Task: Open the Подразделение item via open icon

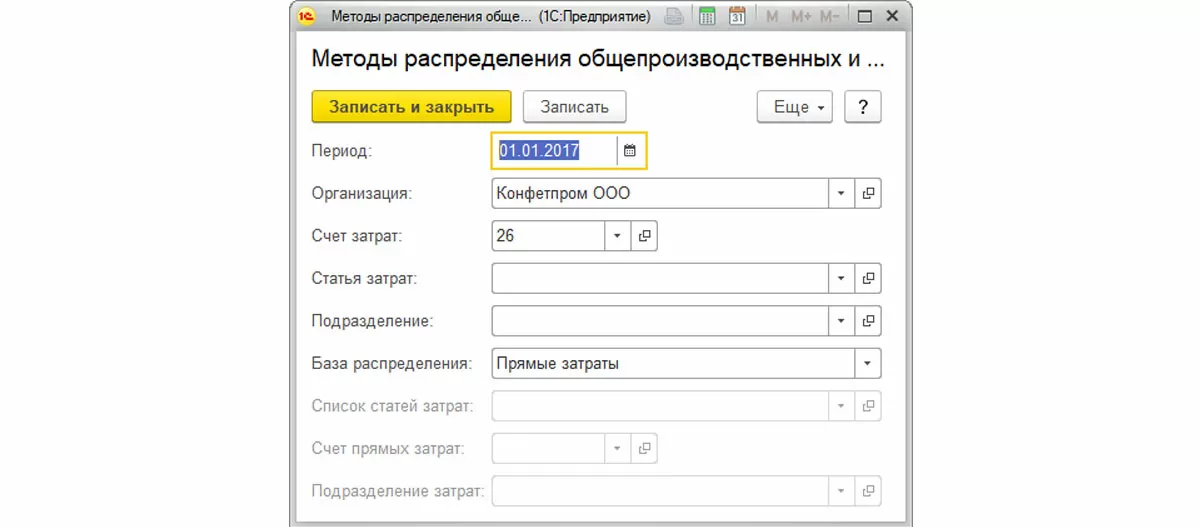Action: [x=868, y=321]
